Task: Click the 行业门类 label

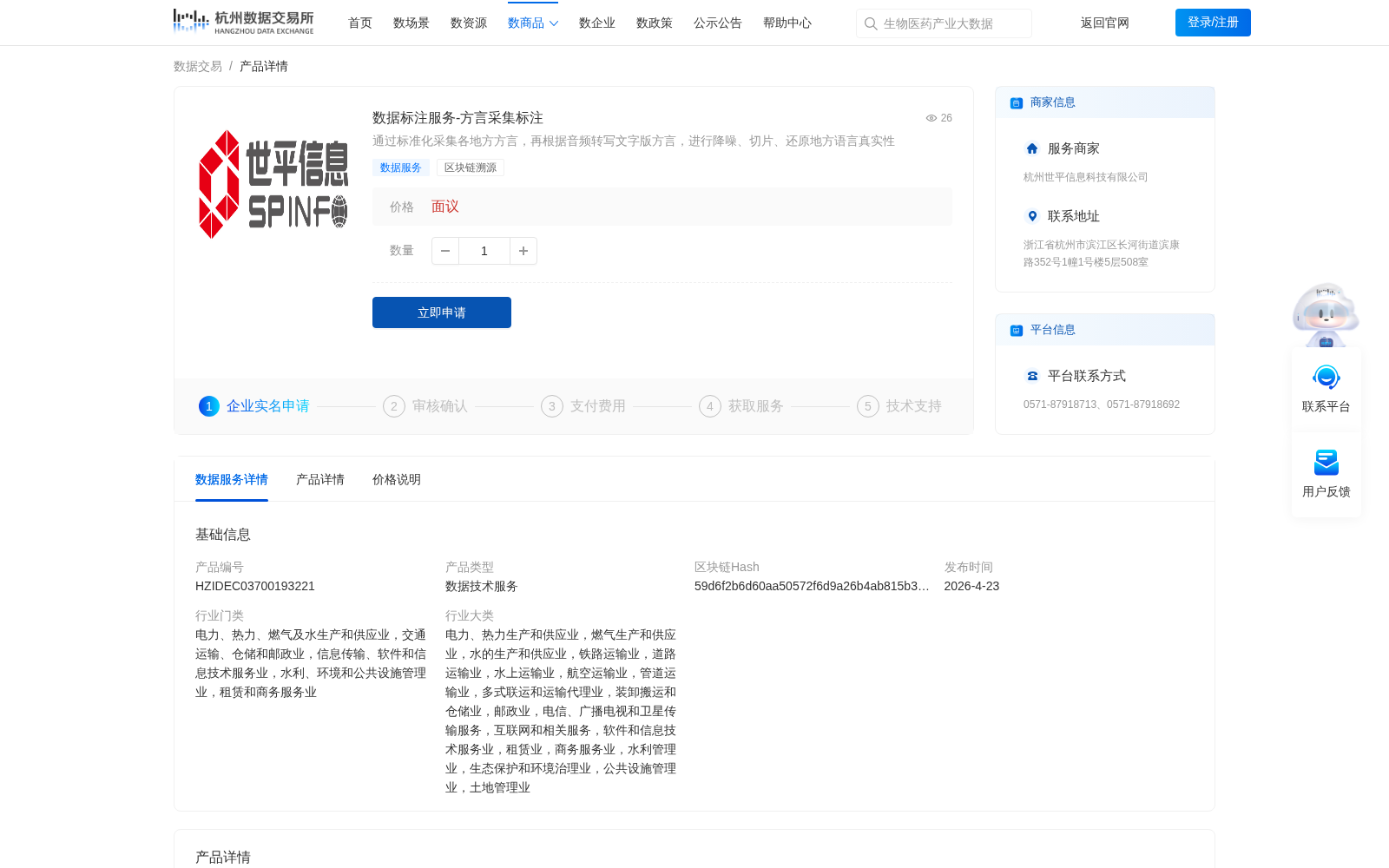Action: click(220, 615)
